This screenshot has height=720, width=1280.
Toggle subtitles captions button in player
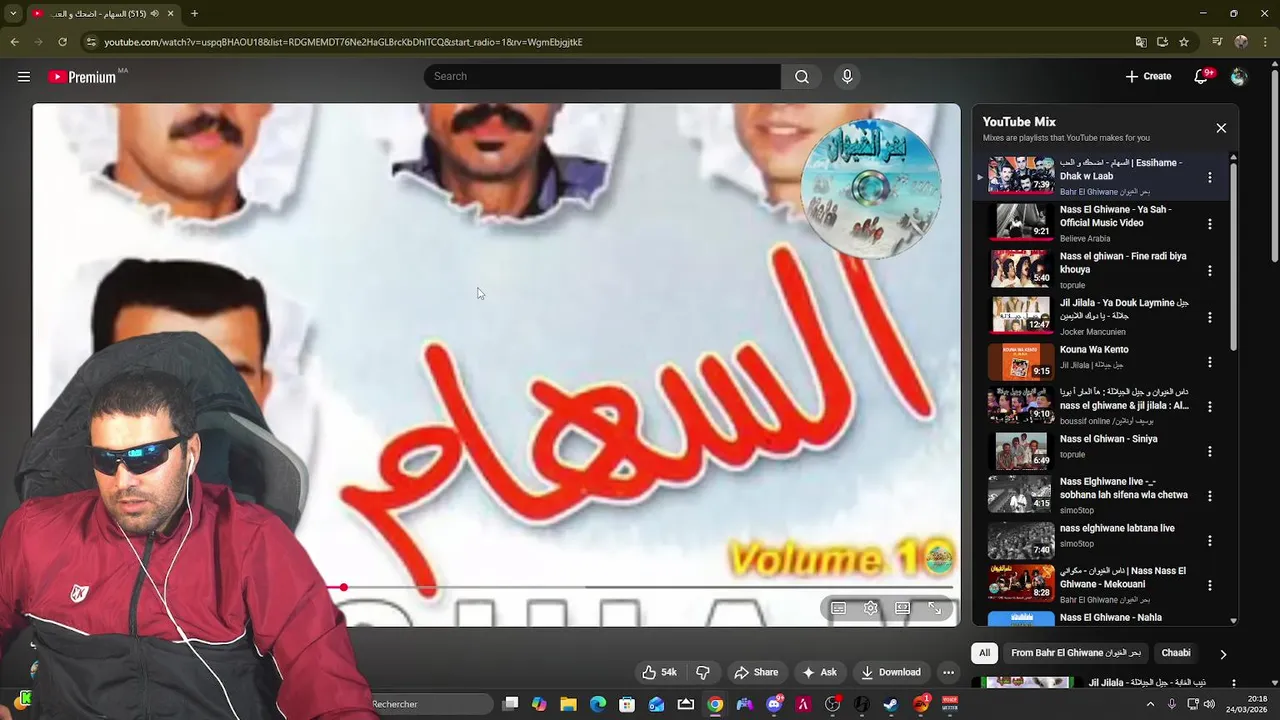[x=839, y=608]
